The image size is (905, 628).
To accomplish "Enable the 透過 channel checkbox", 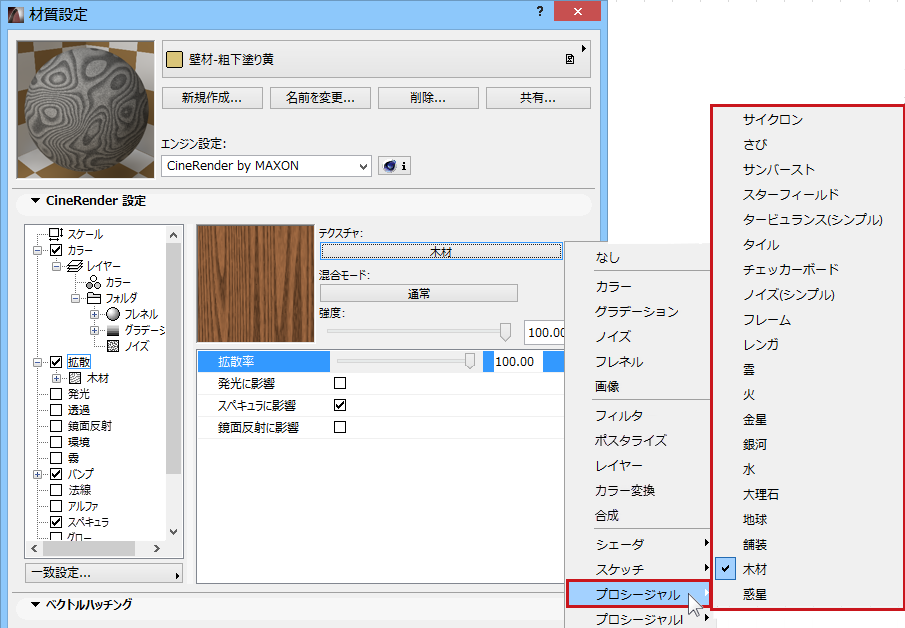I will (x=56, y=410).
